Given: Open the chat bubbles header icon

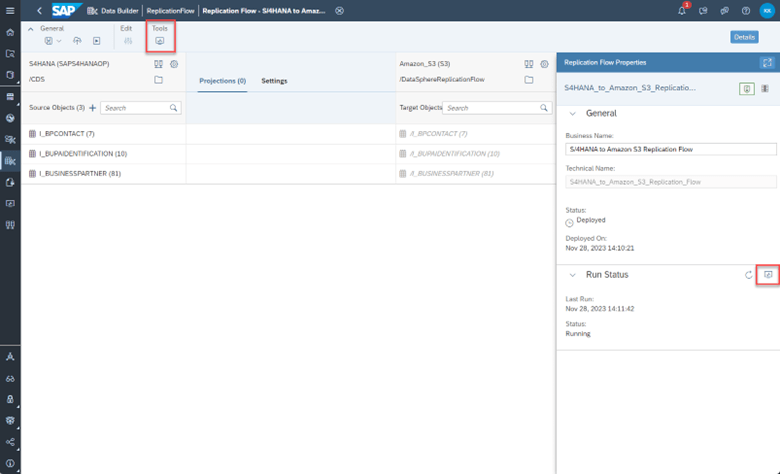Looking at the screenshot, I should (724, 10).
